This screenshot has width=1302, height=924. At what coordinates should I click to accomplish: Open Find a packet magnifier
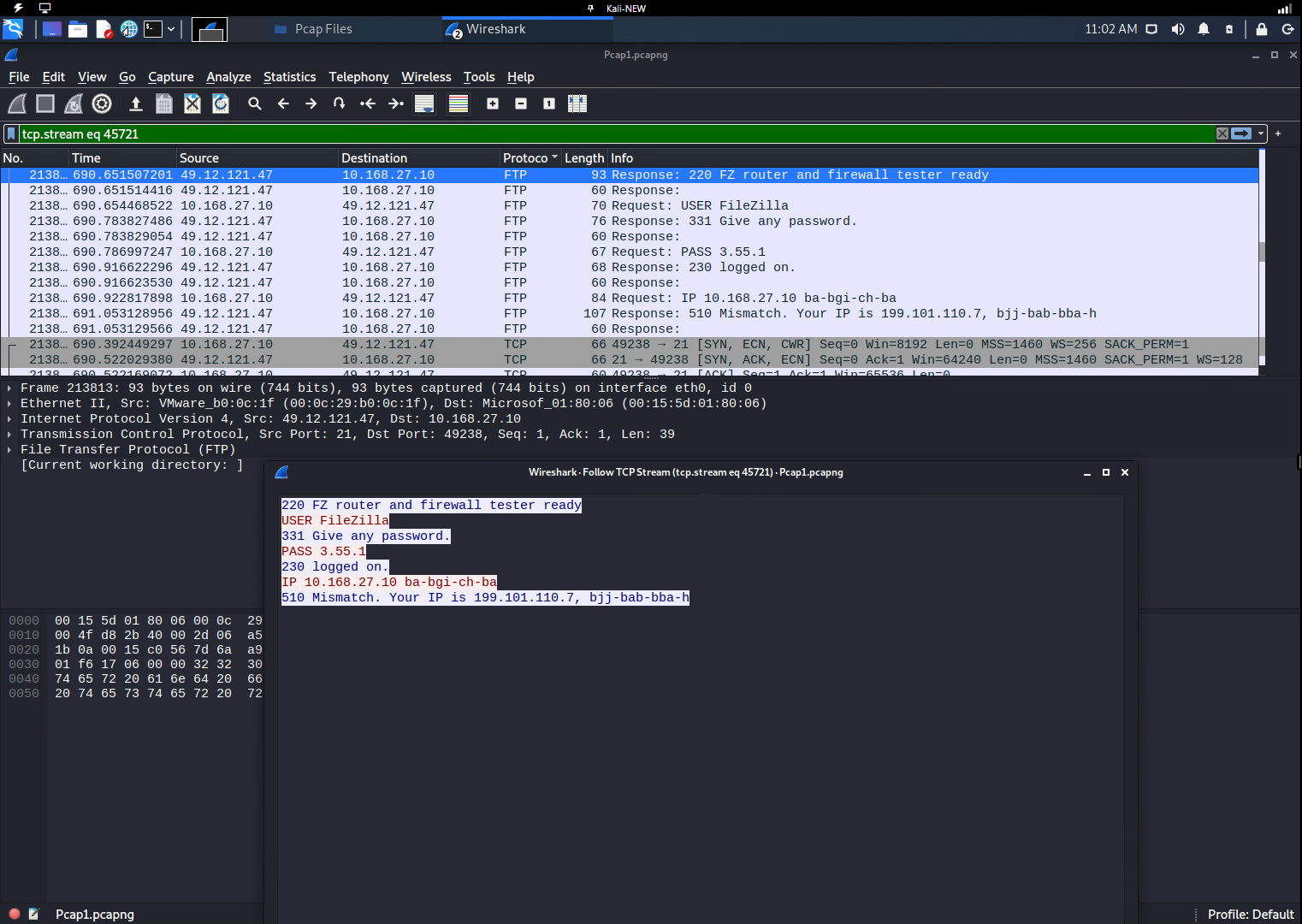[254, 104]
